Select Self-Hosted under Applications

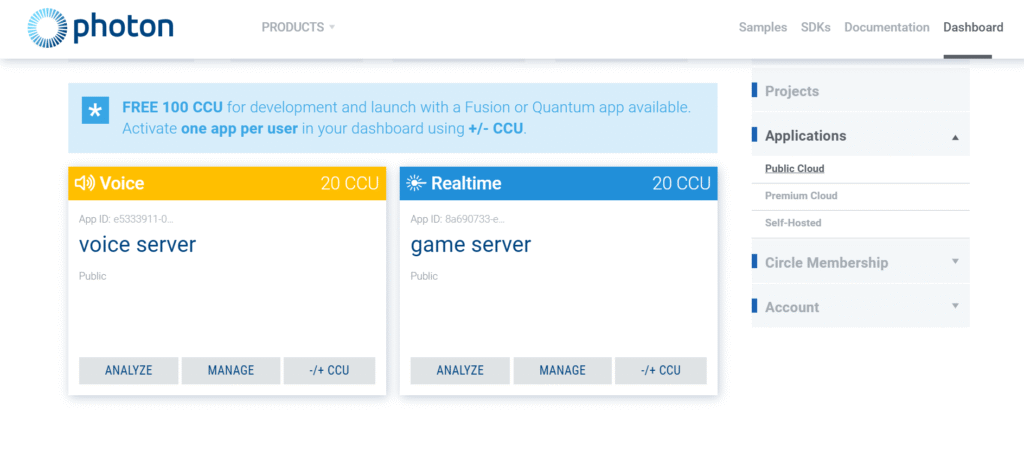click(792, 223)
